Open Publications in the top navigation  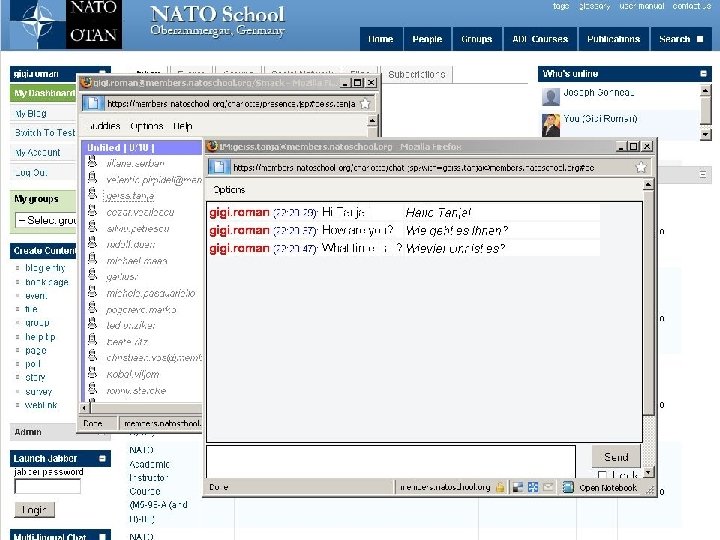pos(613,39)
